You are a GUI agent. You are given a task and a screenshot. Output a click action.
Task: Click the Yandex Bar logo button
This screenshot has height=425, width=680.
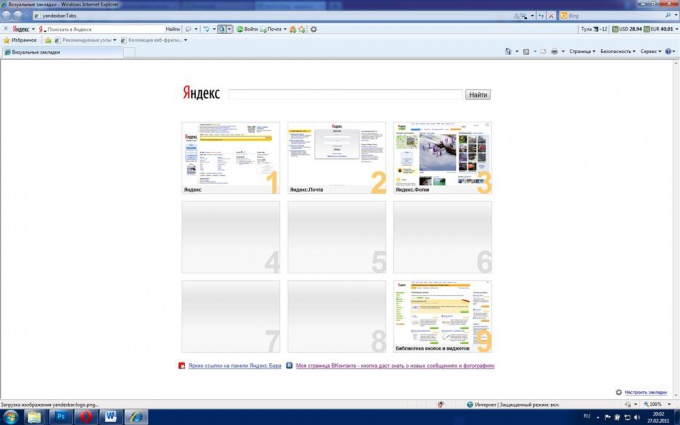click(x=20, y=29)
